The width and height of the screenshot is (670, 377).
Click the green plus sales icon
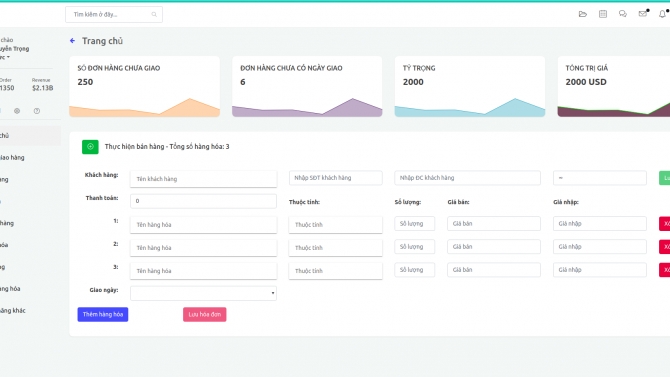click(90, 147)
